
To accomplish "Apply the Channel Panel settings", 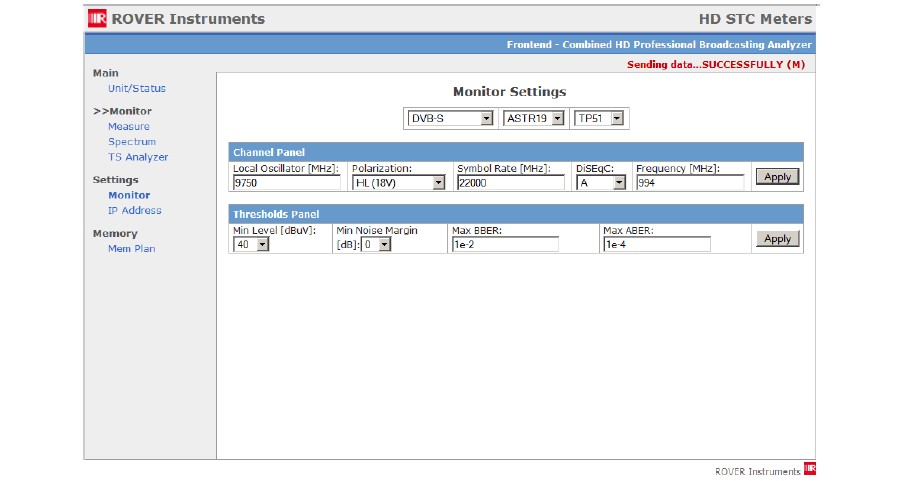I will point(777,177).
